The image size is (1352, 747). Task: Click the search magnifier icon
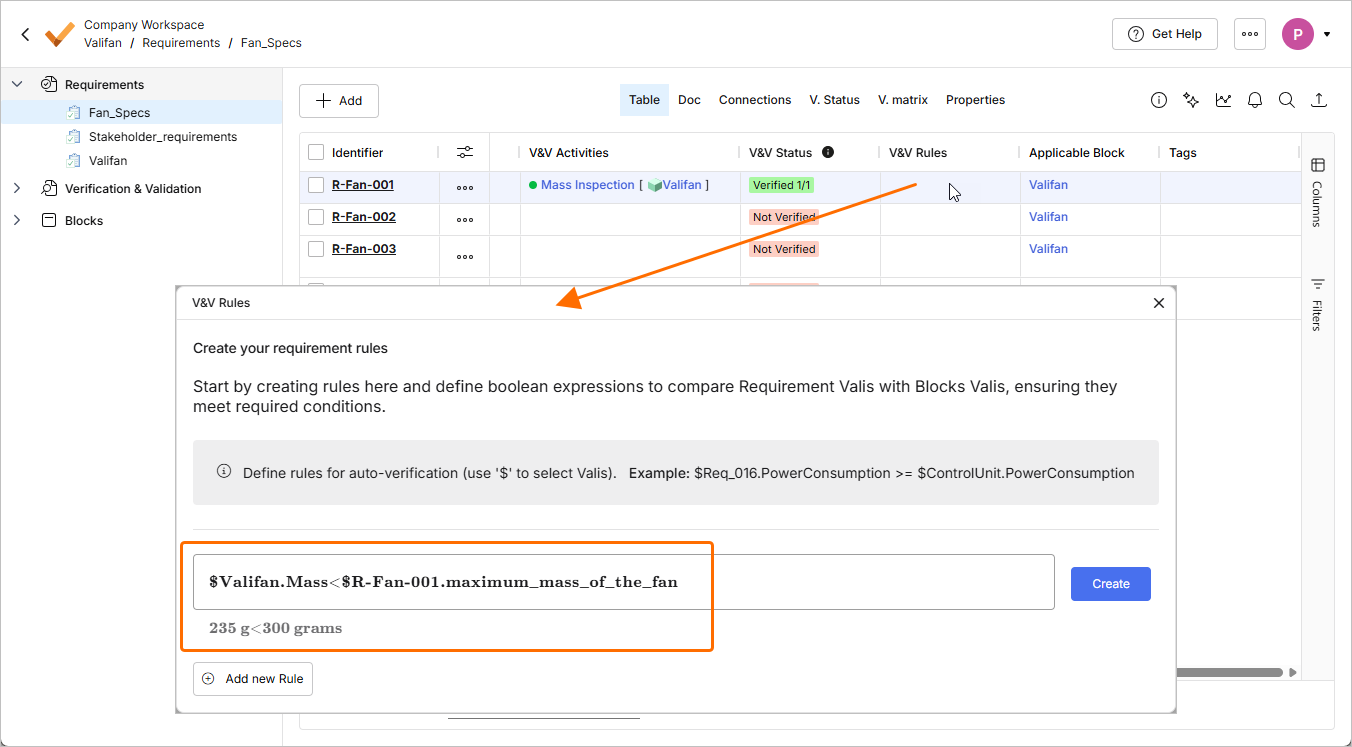pos(1287,100)
